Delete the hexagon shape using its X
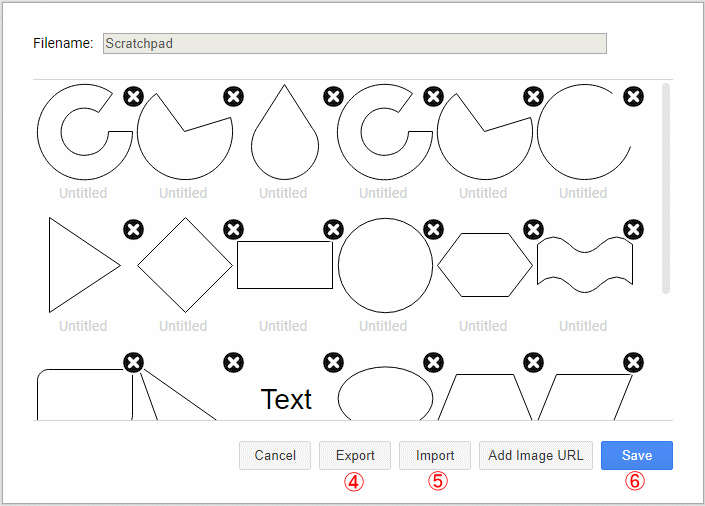The width and height of the screenshot is (705, 506). pos(533,230)
